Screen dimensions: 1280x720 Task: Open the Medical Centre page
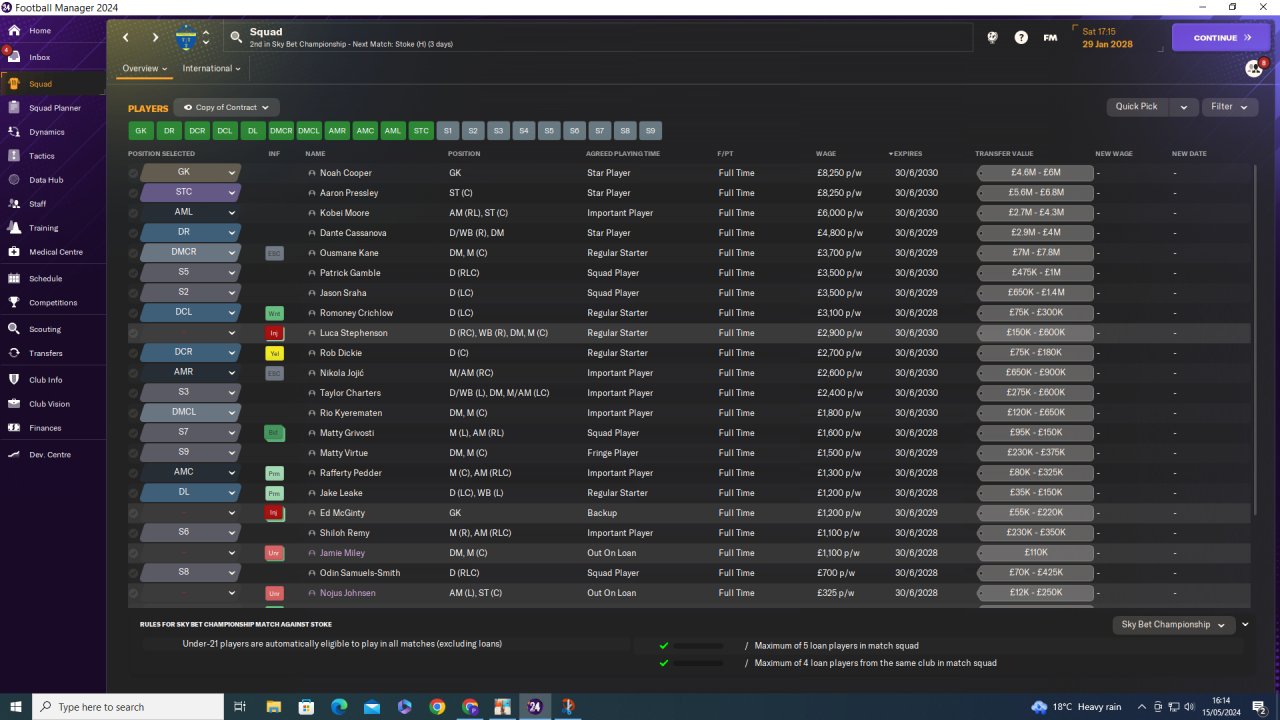coord(55,252)
